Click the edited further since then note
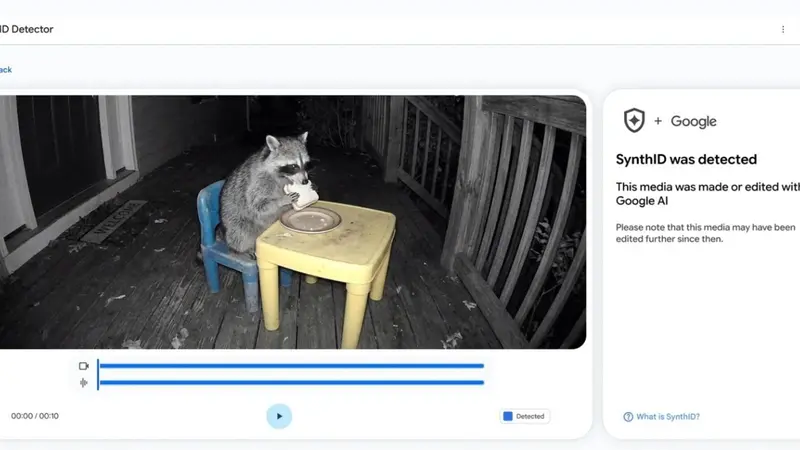The image size is (800, 450). (x=705, y=233)
